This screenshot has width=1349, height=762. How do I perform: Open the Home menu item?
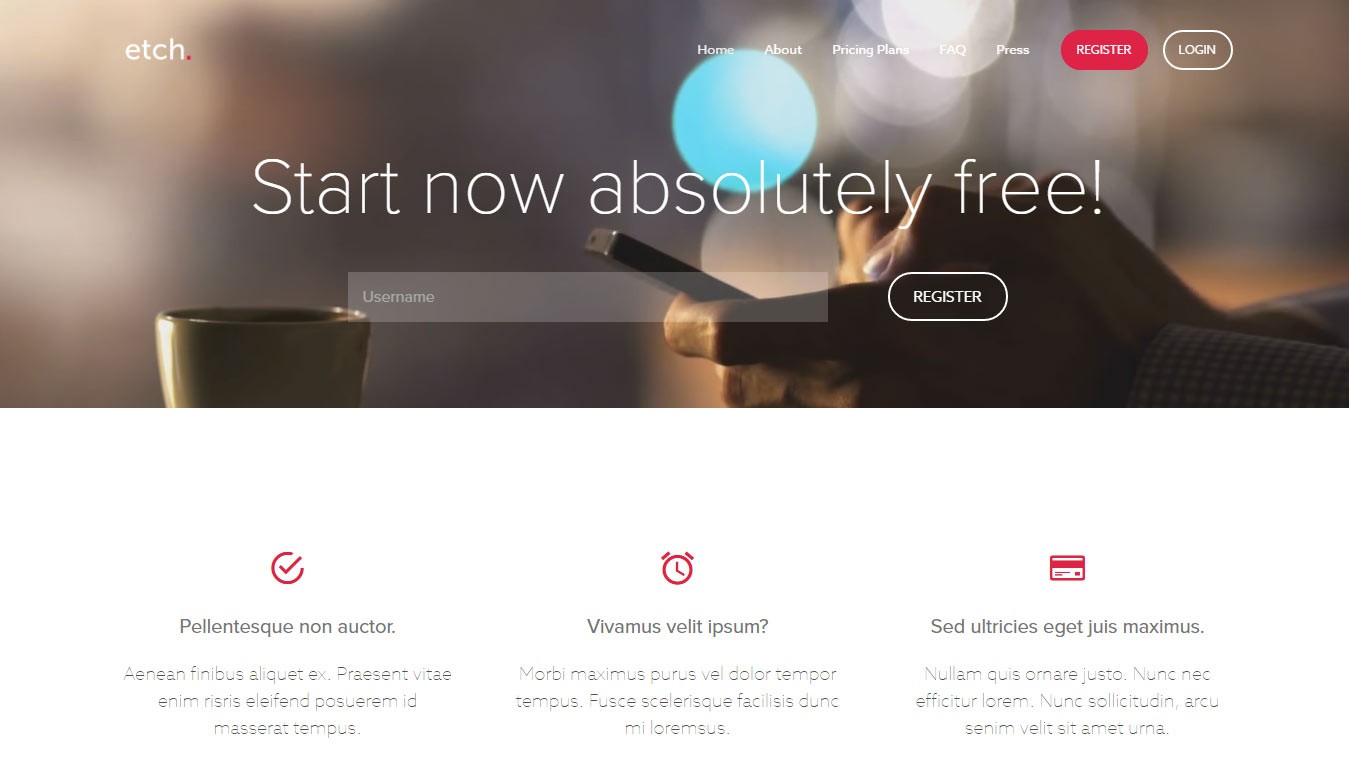(715, 50)
